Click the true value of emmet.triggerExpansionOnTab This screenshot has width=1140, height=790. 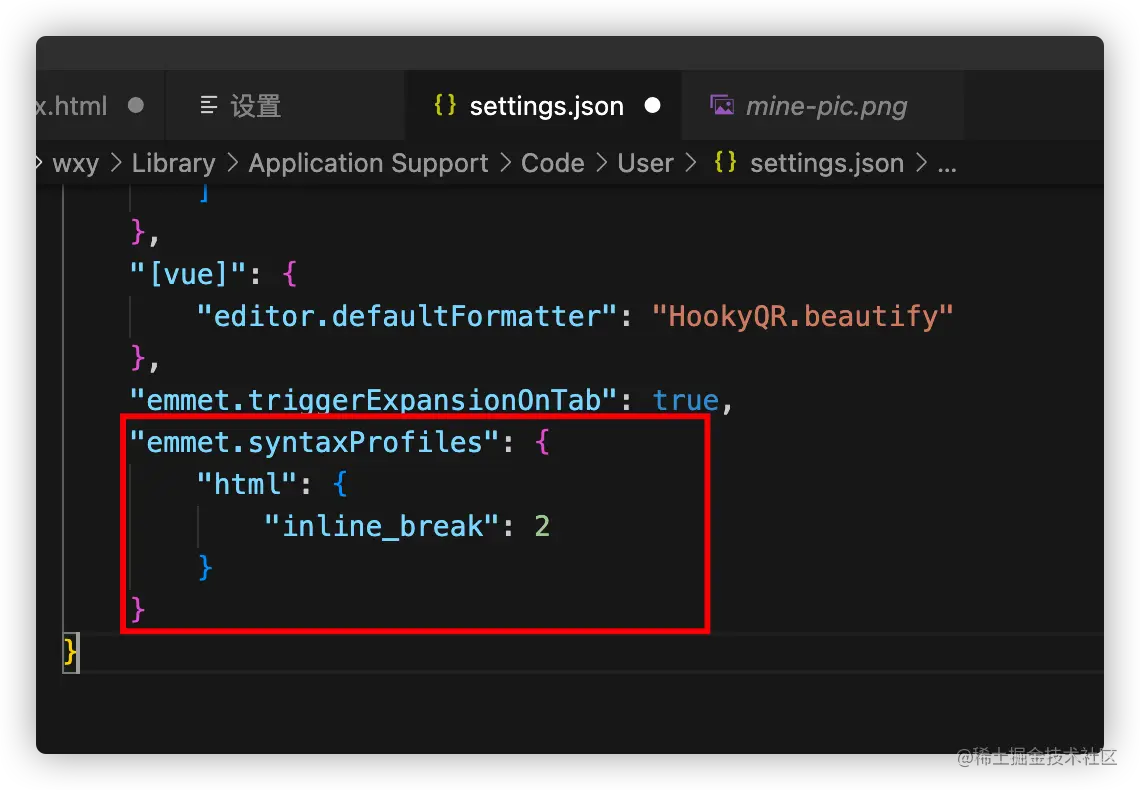(x=685, y=400)
